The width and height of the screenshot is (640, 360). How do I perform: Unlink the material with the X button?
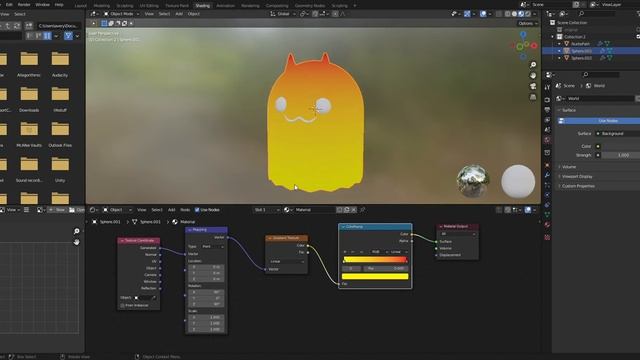[x=354, y=210]
